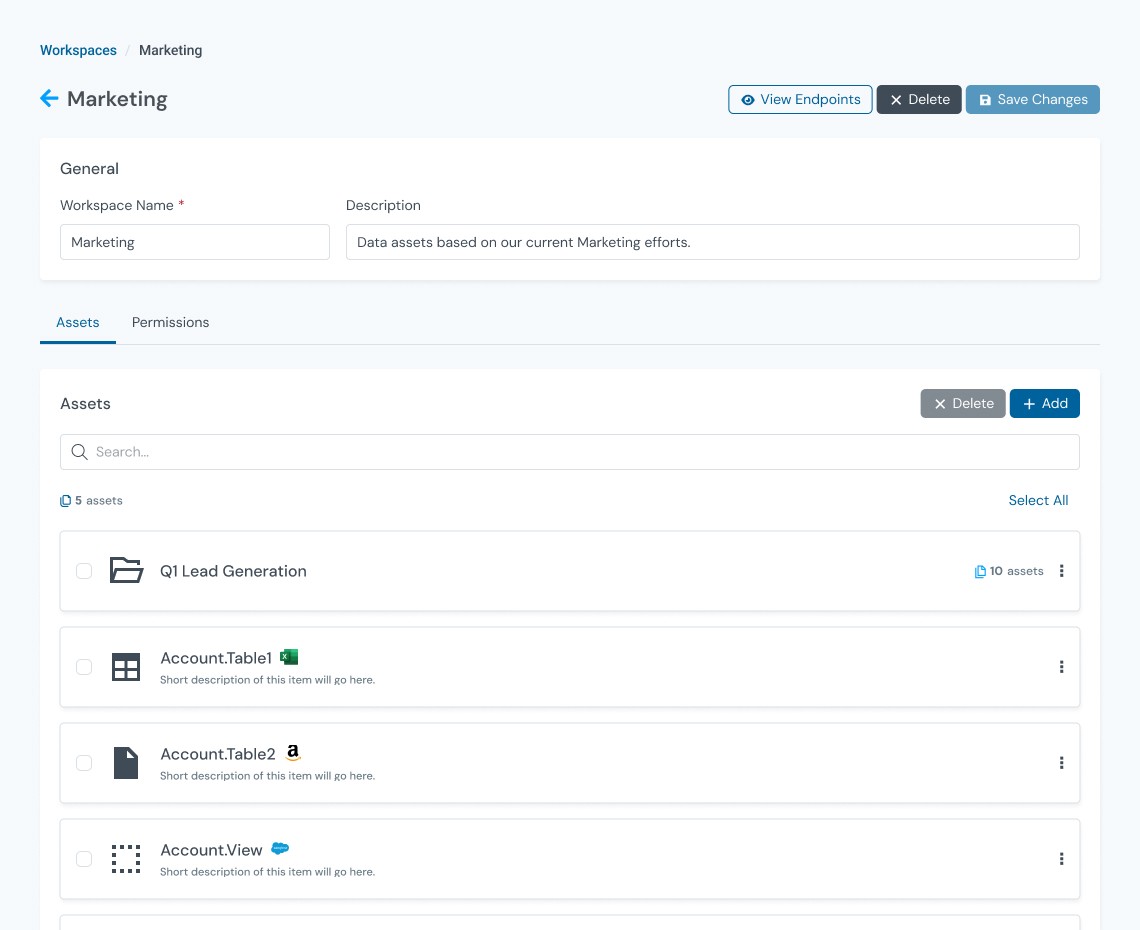Click the assets Search field
The height and width of the screenshot is (930, 1140).
[x=569, y=452]
